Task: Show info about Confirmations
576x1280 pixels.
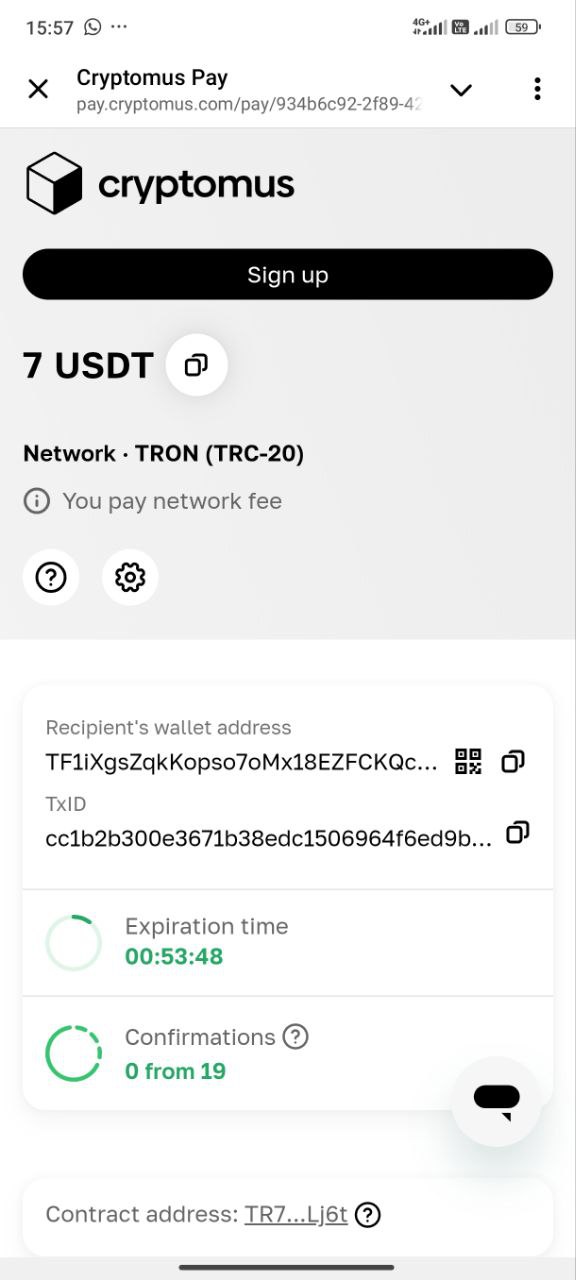Action: 295,1037
